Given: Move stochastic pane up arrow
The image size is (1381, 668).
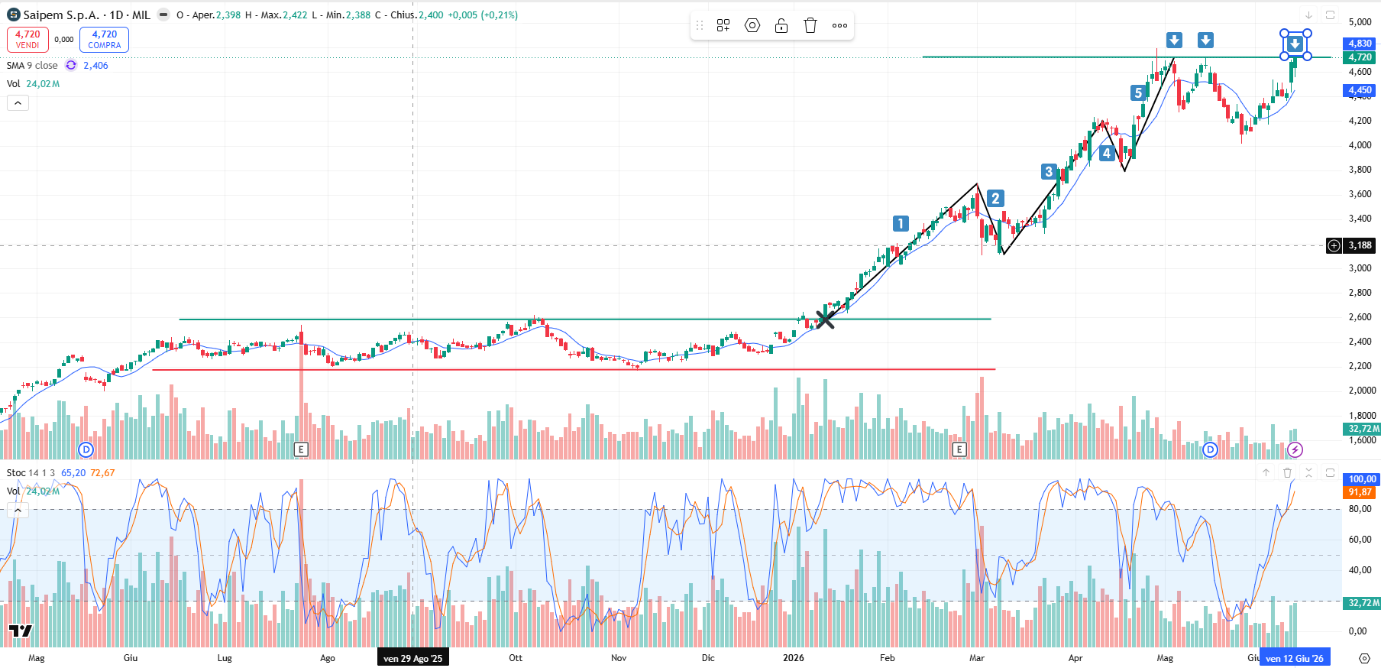Looking at the screenshot, I should [1266, 472].
